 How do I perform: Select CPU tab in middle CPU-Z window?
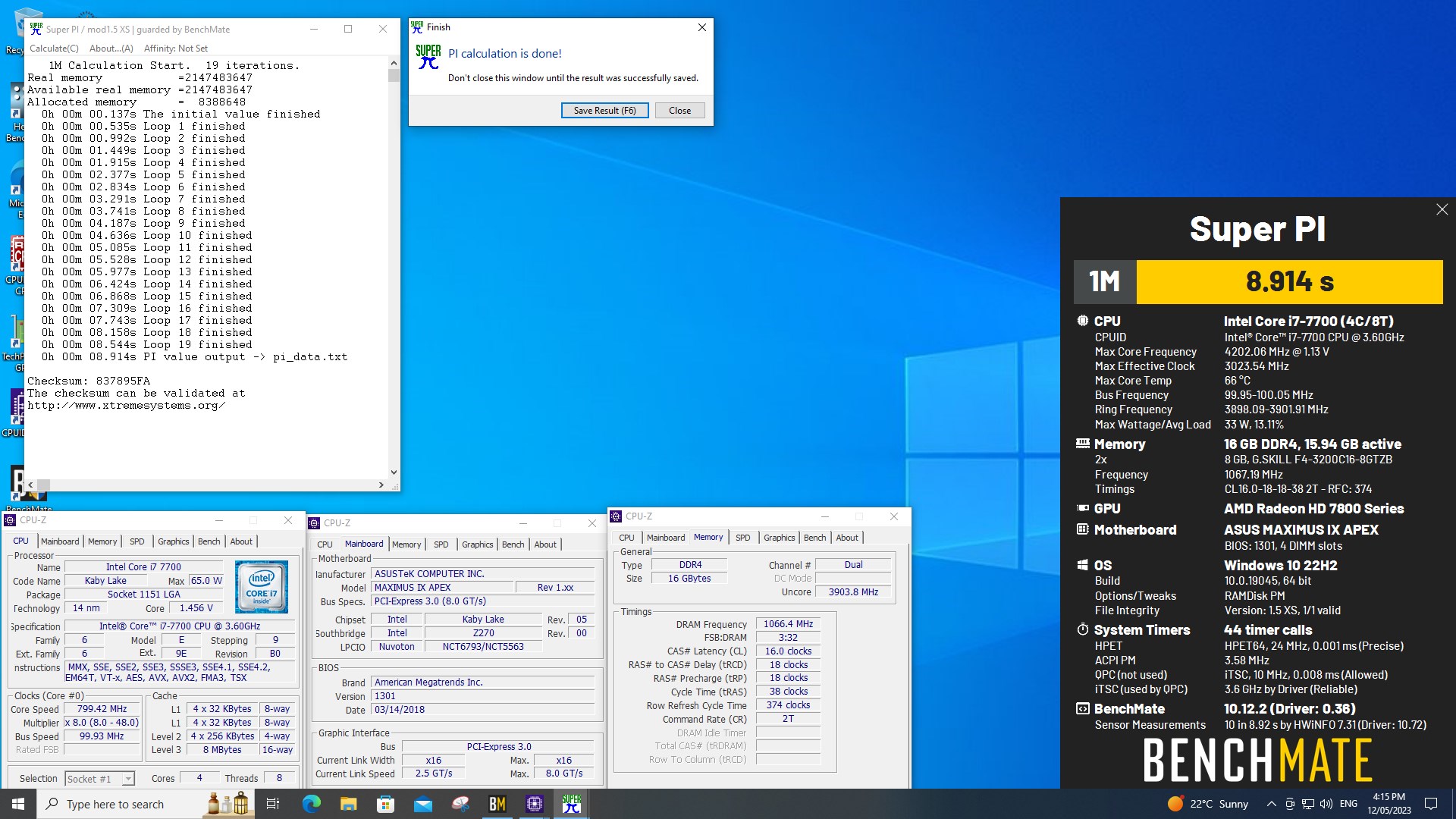click(325, 544)
